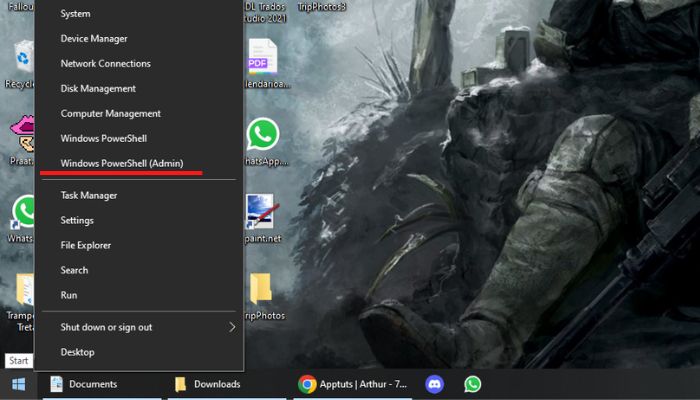Image resolution: width=700 pixels, height=400 pixels.
Task: Click the Windows Start button
Action: coord(18,384)
